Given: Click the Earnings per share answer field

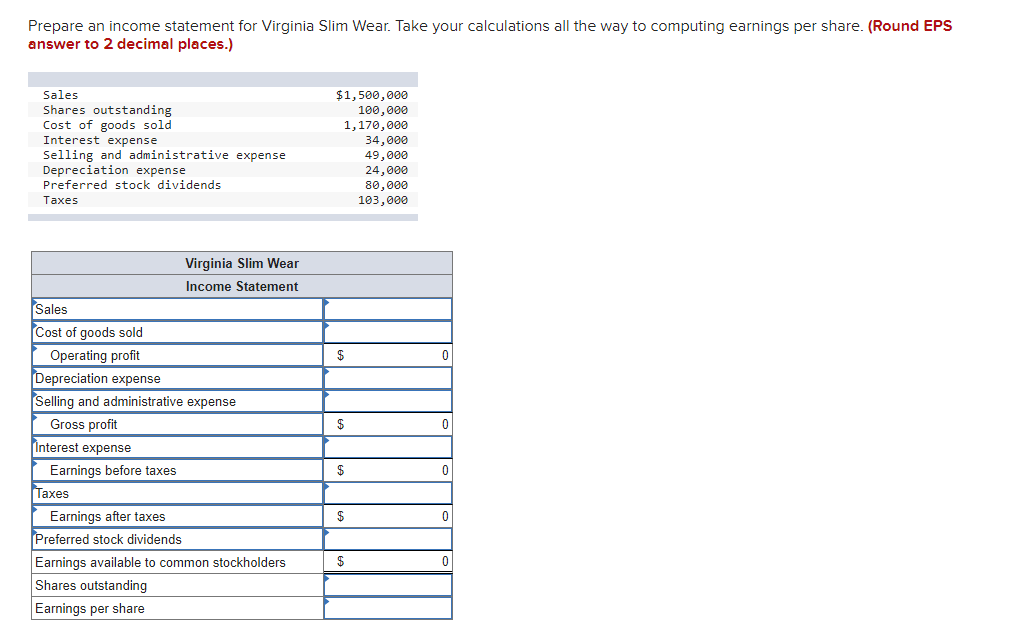Looking at the screenshot, I should (x=390, y=608).
